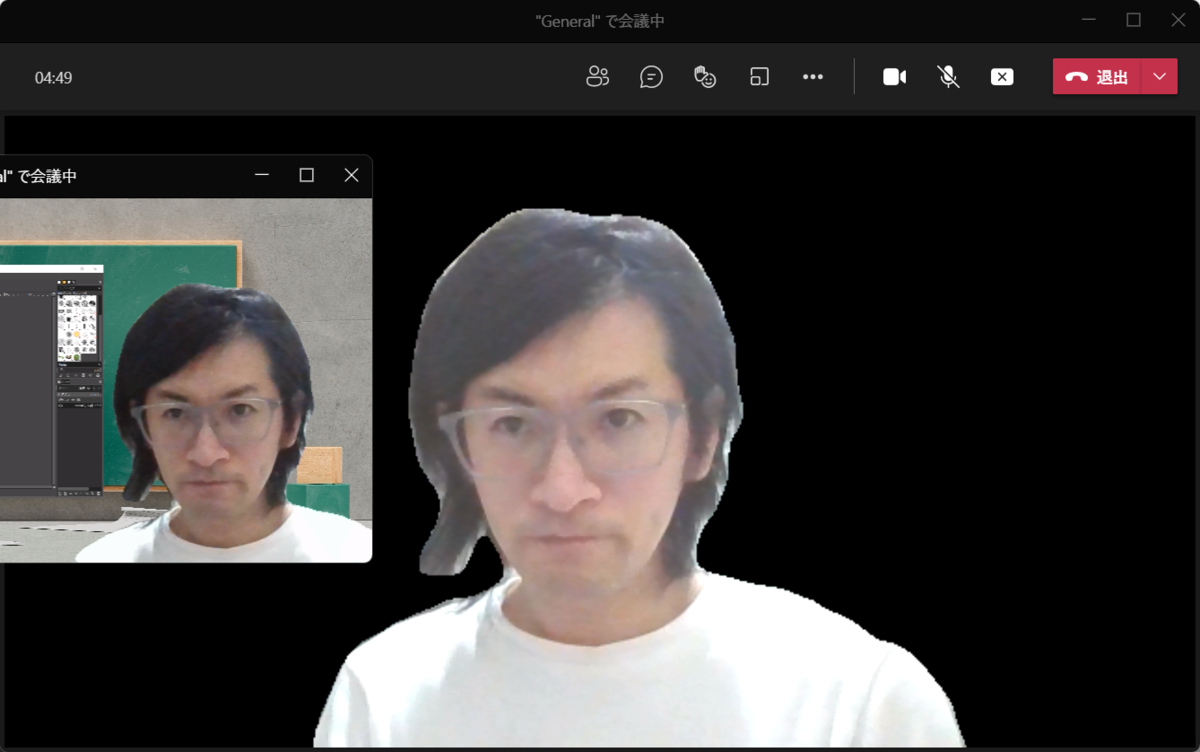1200x752 pixels.
Task: Turn the camera off
Action: pos(895,77)
